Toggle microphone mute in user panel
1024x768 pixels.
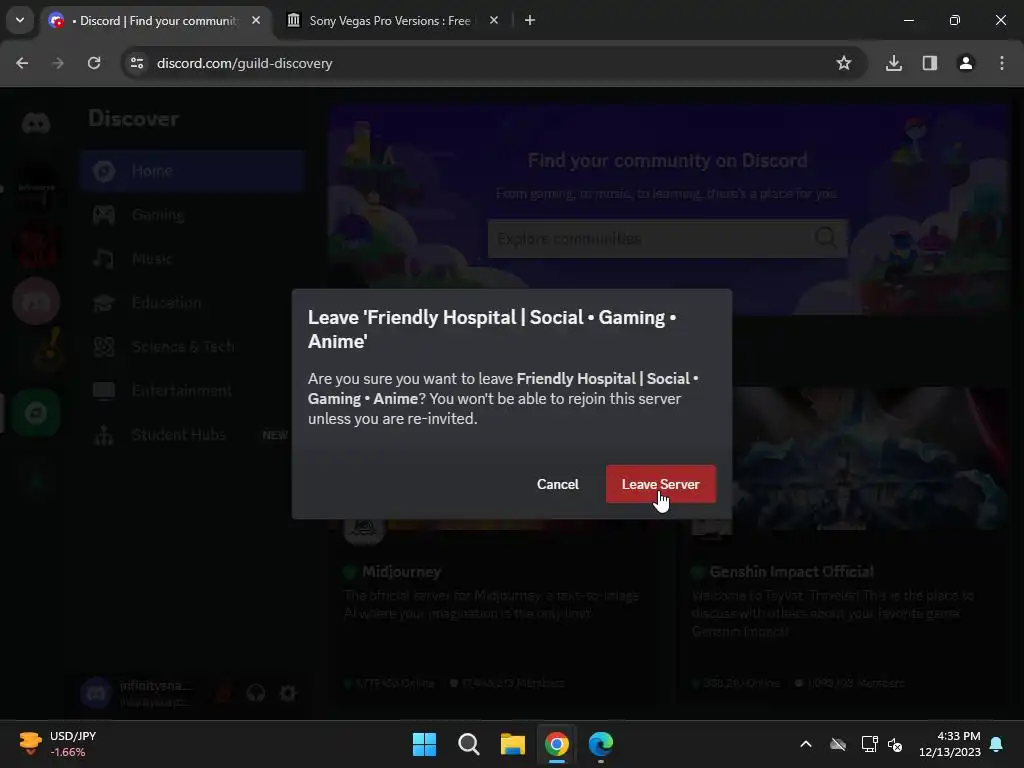click(223, 692)
